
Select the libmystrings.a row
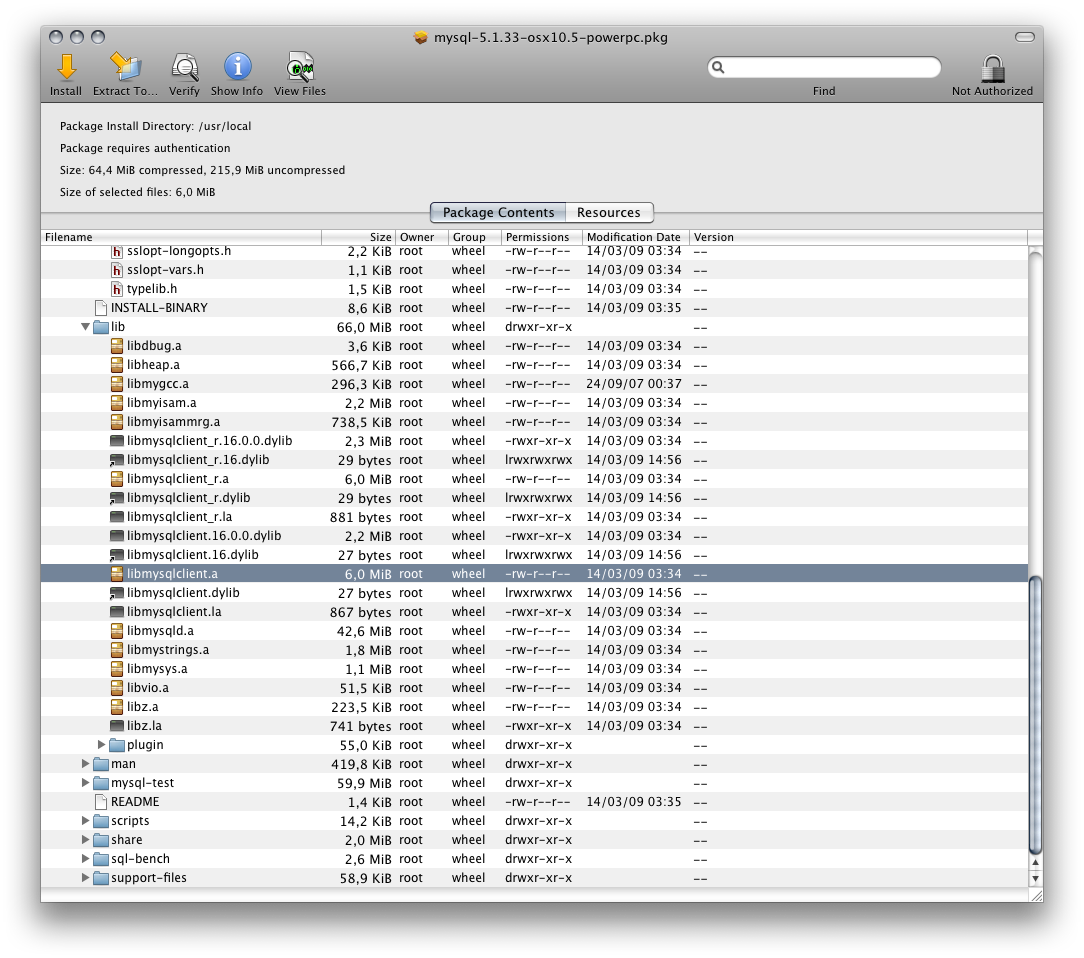click(x=534, y=650)
